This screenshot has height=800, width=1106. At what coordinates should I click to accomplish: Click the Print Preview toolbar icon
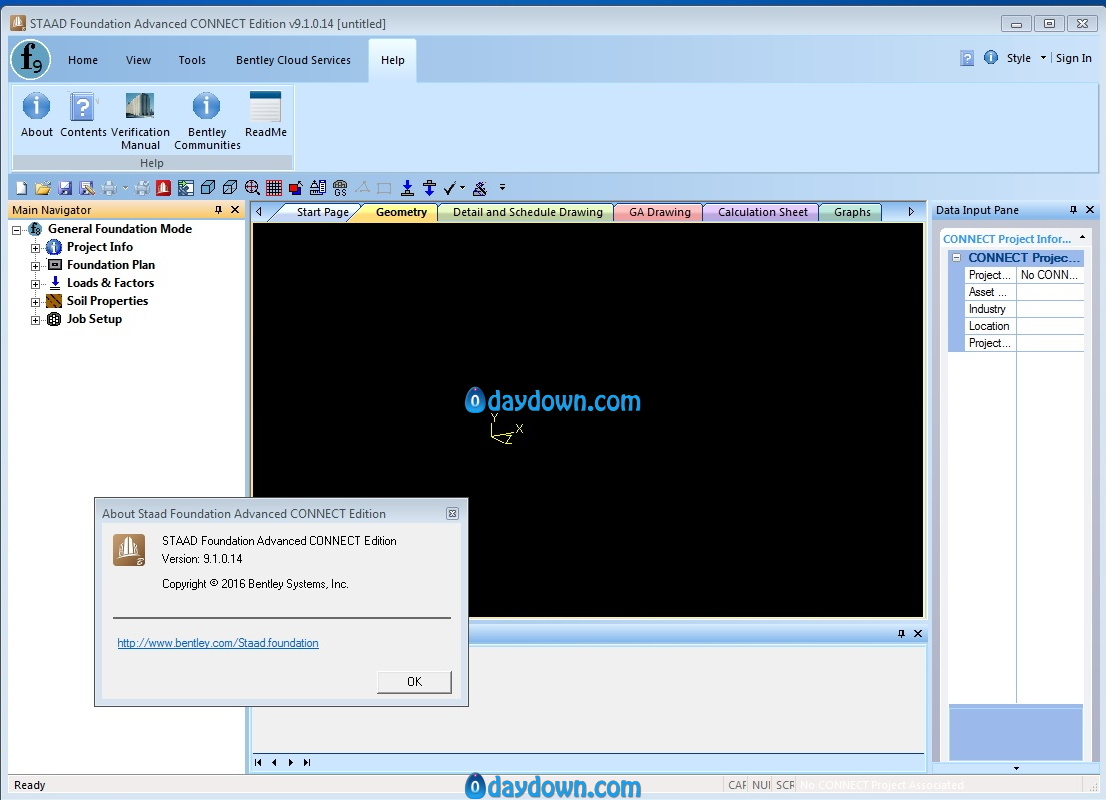pyautogui.click(x=142, y=188)
